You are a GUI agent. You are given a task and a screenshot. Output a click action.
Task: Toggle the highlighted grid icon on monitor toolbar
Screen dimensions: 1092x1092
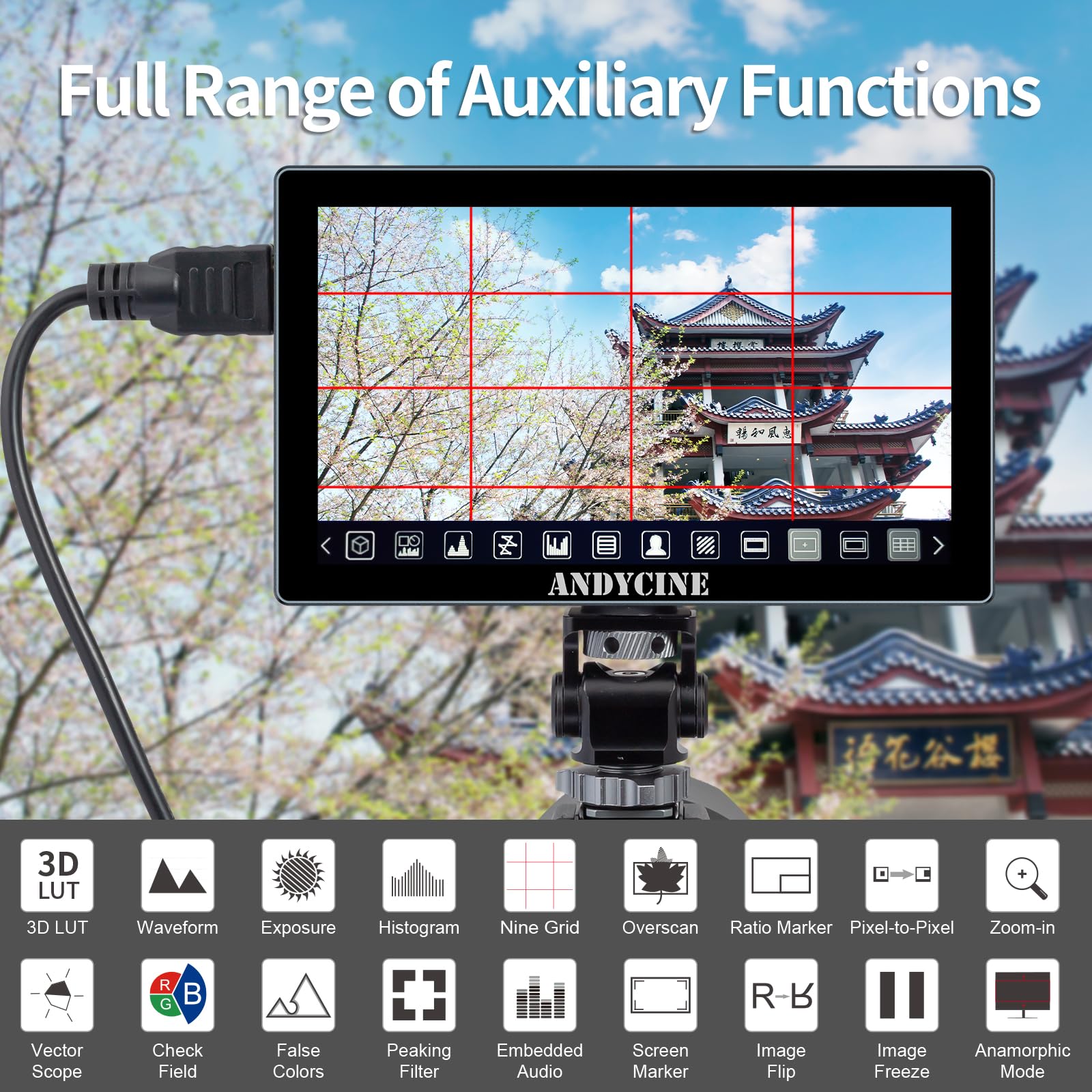(904, 545)
